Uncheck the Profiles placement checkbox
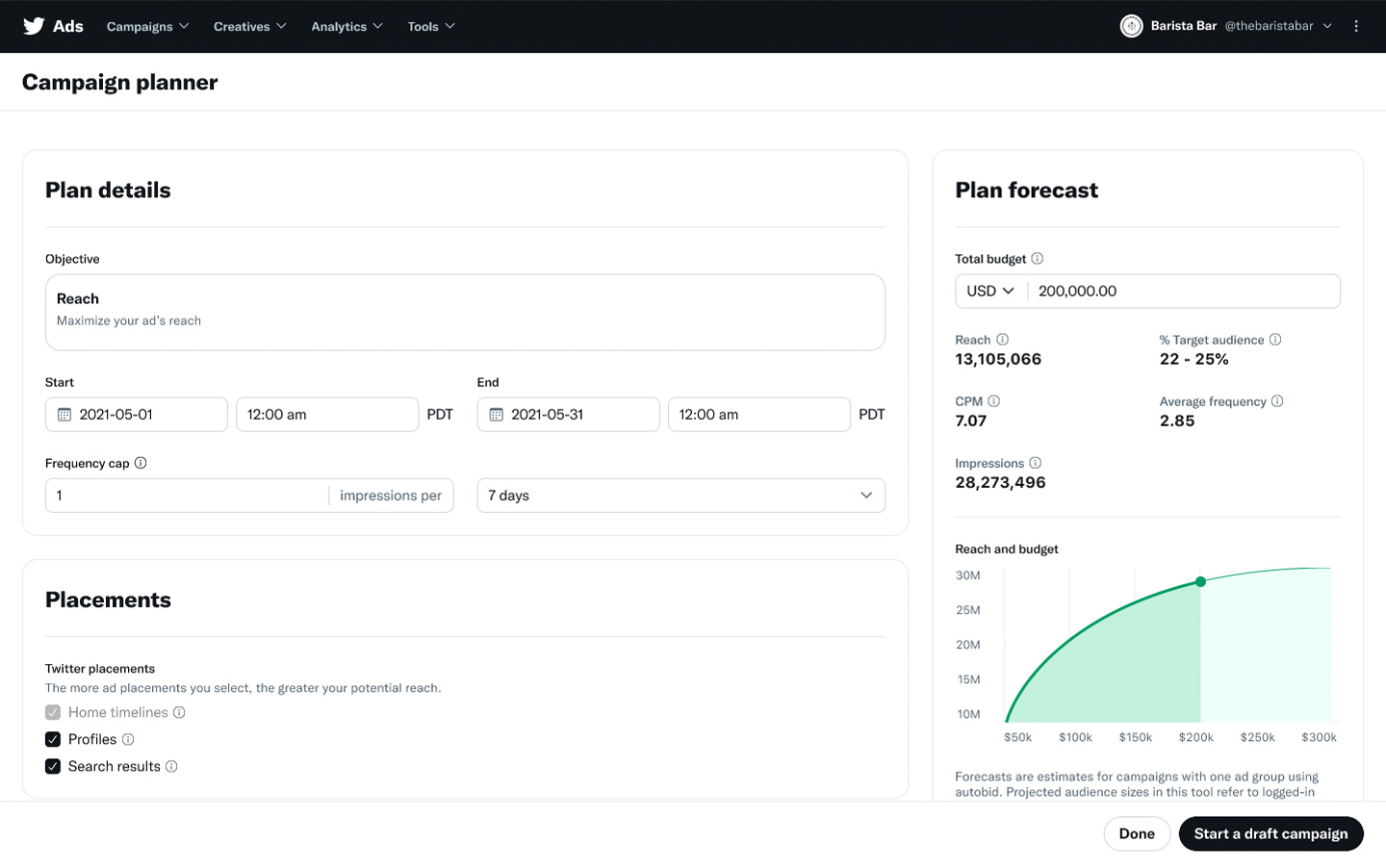This screenshot has width=1386, height=868. [53, 739]
